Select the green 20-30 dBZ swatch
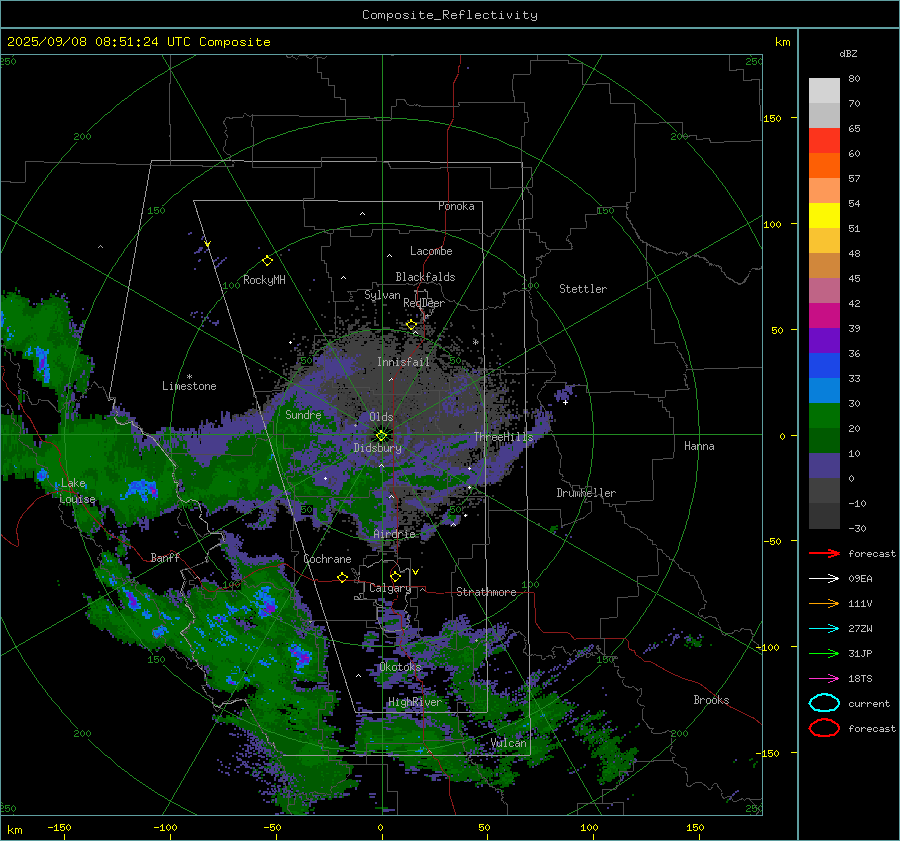Viewport: 900px width, 841px height. [824, 416]
